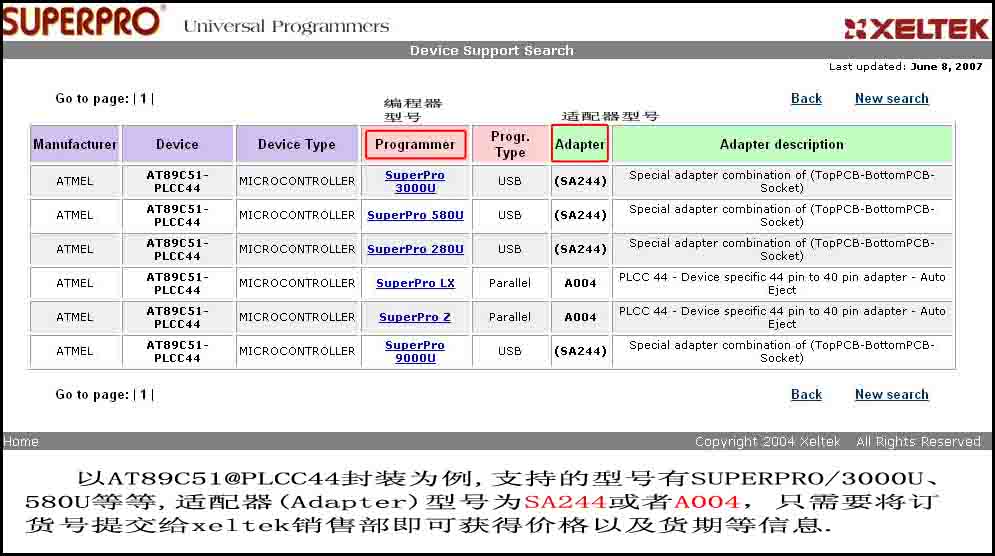This screenshot has width=995, height=556.
Task: Click ATMEL cell in SuperPro 580U row
Action: tap(75, 215)
